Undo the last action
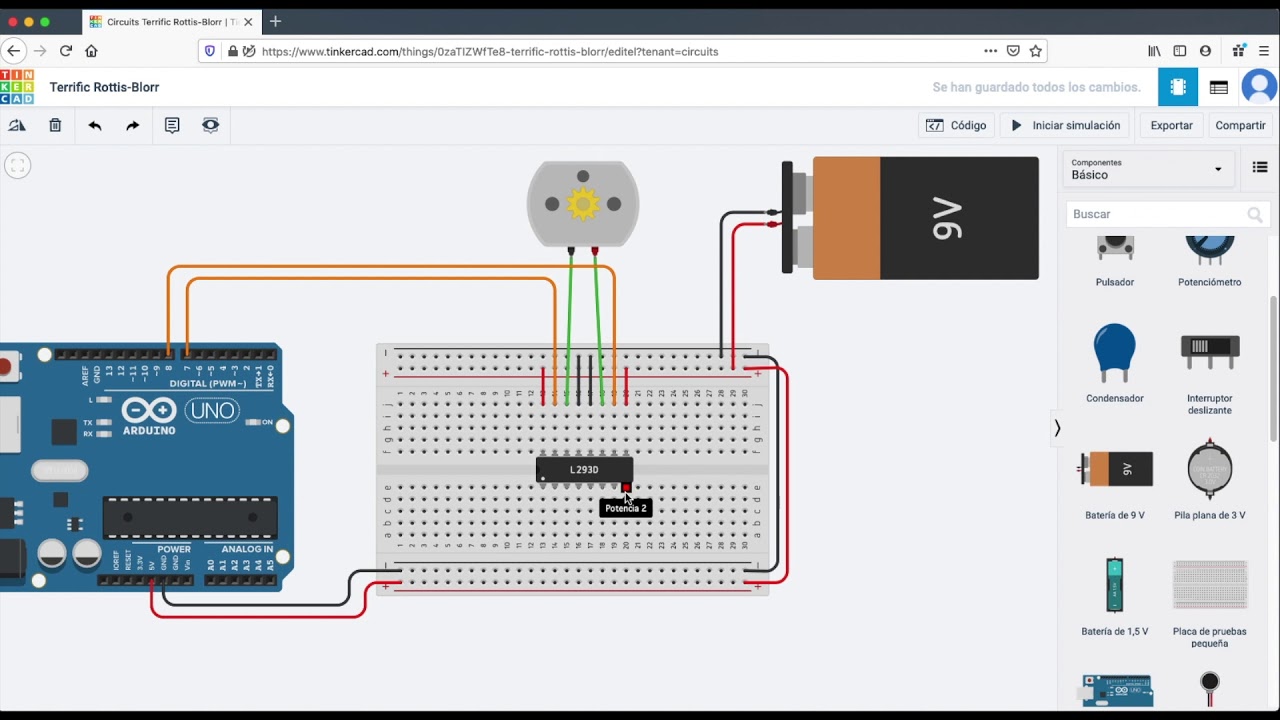The image size is (1280, 720). [x=95, y=125]
